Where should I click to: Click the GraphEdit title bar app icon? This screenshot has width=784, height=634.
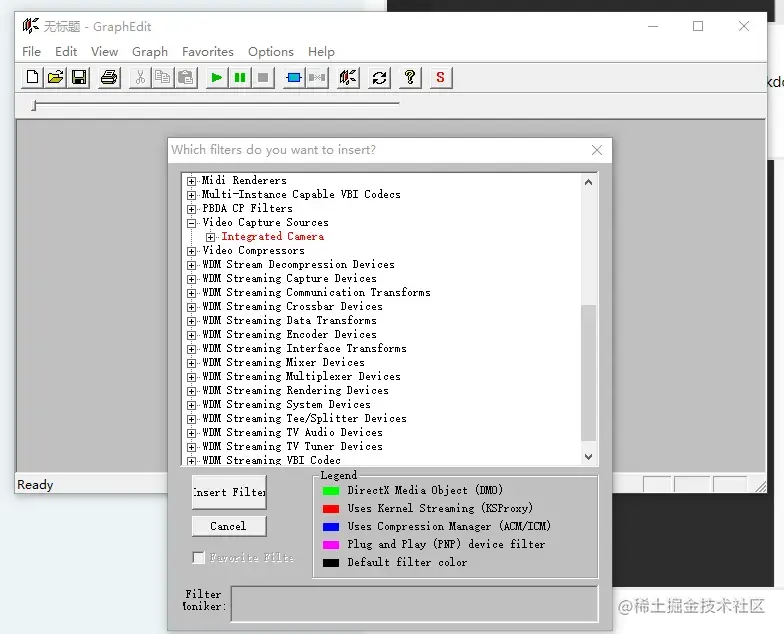coord(30,26)
